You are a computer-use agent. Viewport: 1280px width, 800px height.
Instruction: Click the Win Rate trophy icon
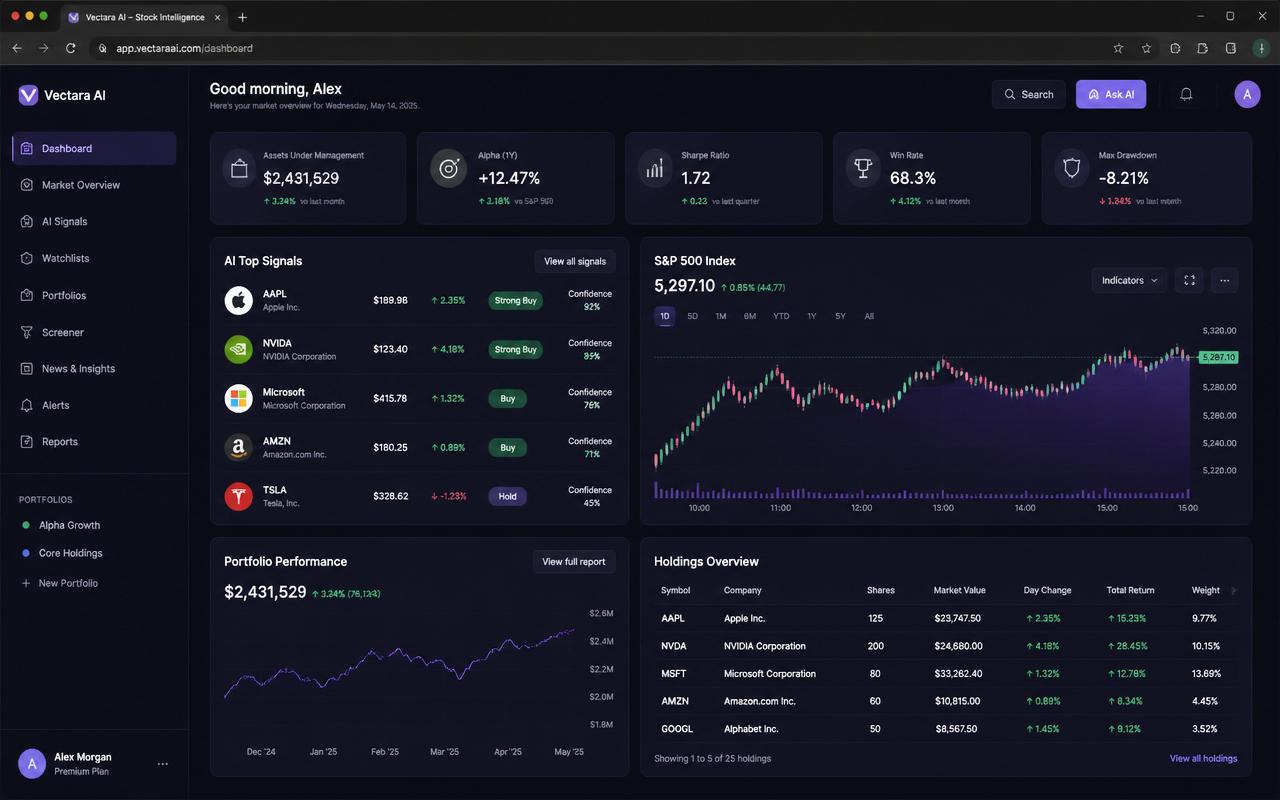point(862,168)
